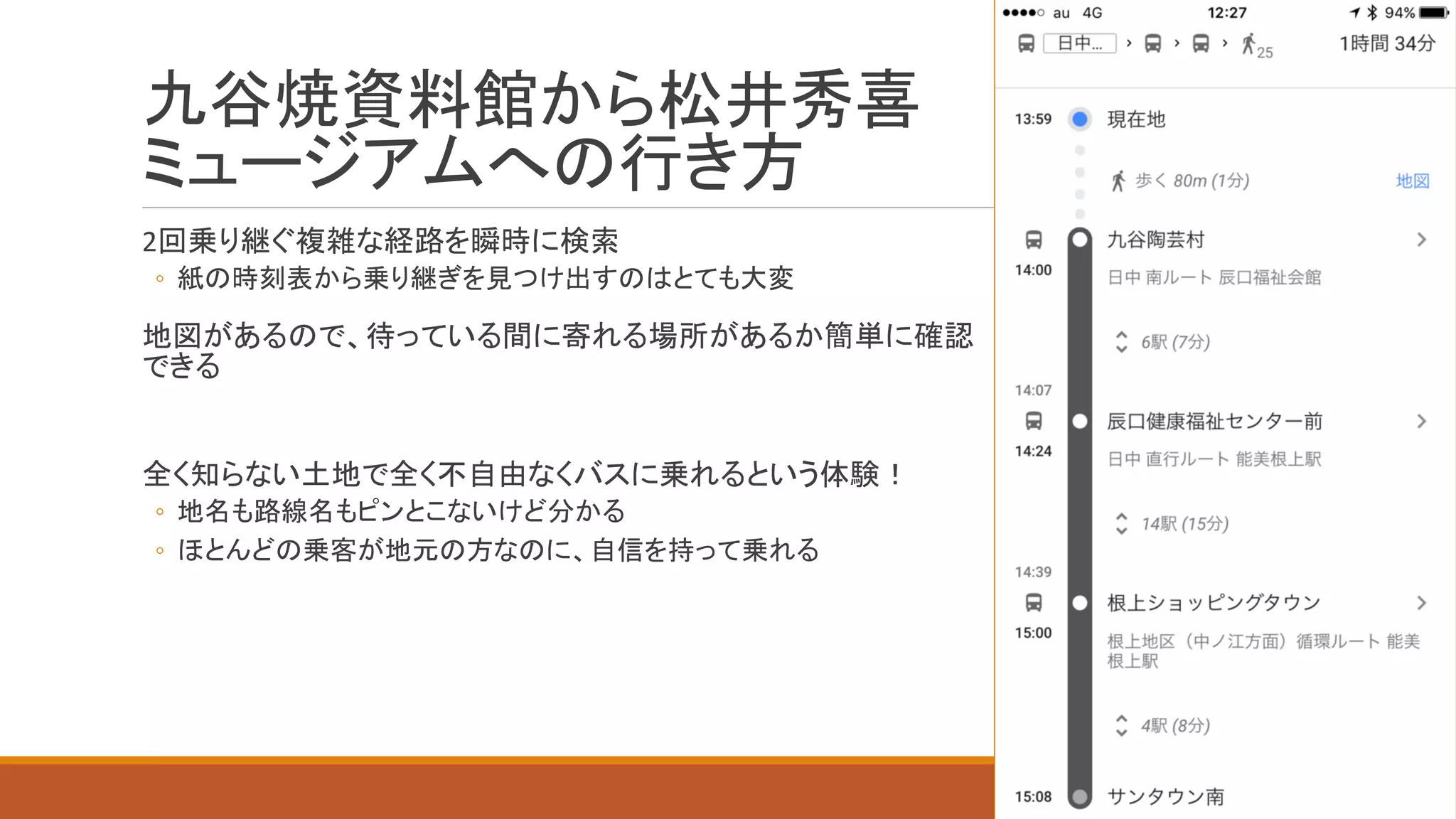Click the bus icon beside 九谷陶芸村 stop
The width and height of the screenshot is (1456, 819).
pyautogui.click(x=1034, y=240)
